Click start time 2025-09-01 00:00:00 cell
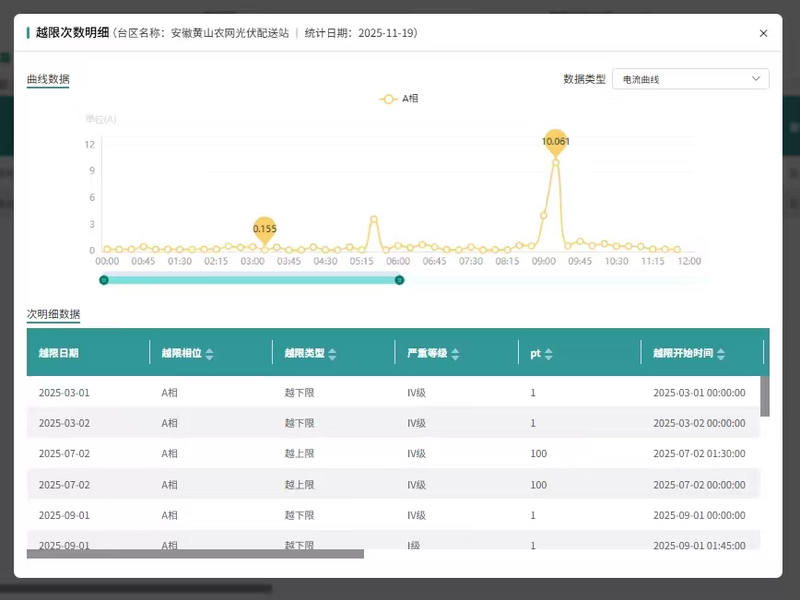800x600 pixels. point(699,515)
